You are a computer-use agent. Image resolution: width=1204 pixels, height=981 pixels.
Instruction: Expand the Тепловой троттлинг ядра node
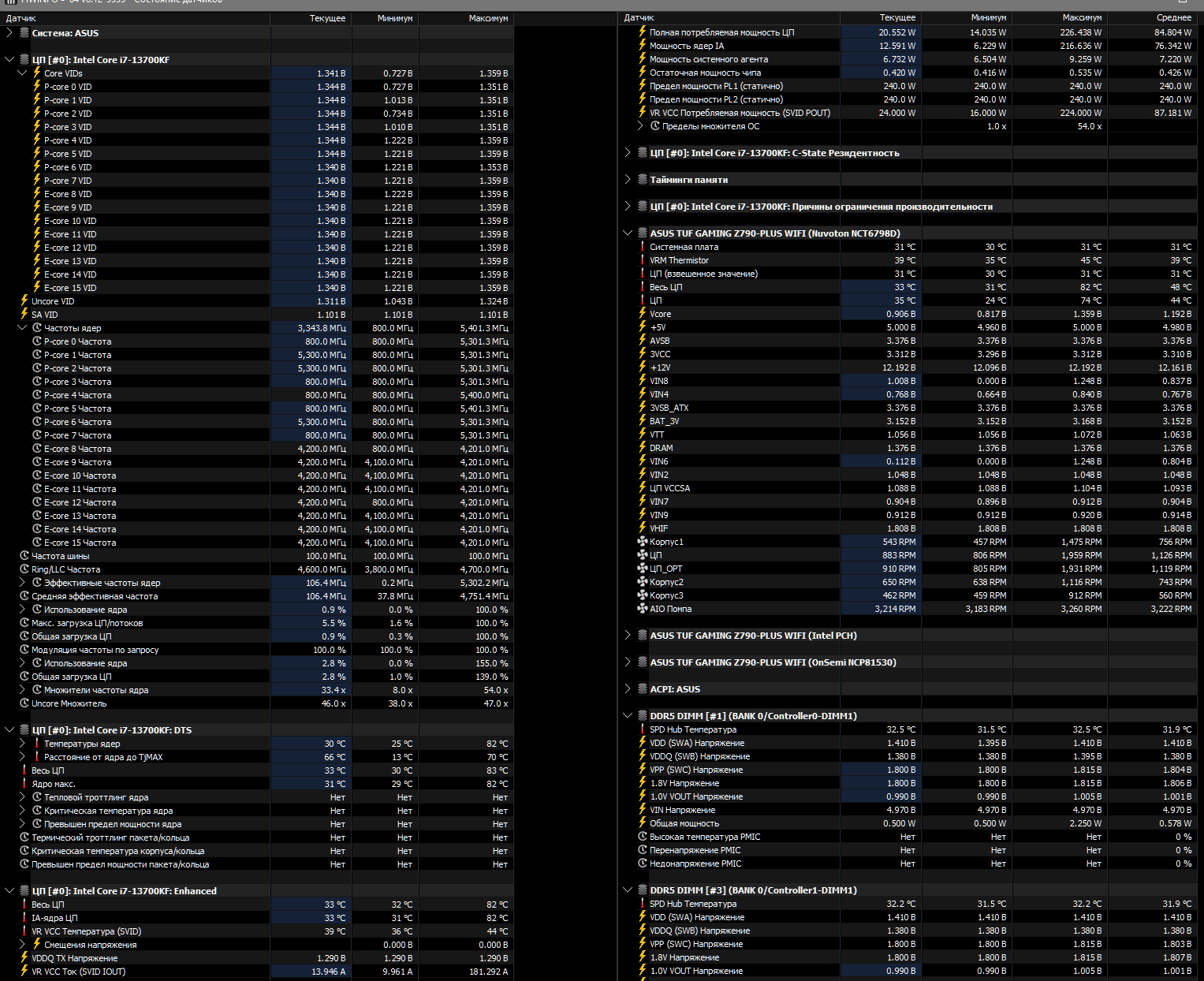pos(22,797)
